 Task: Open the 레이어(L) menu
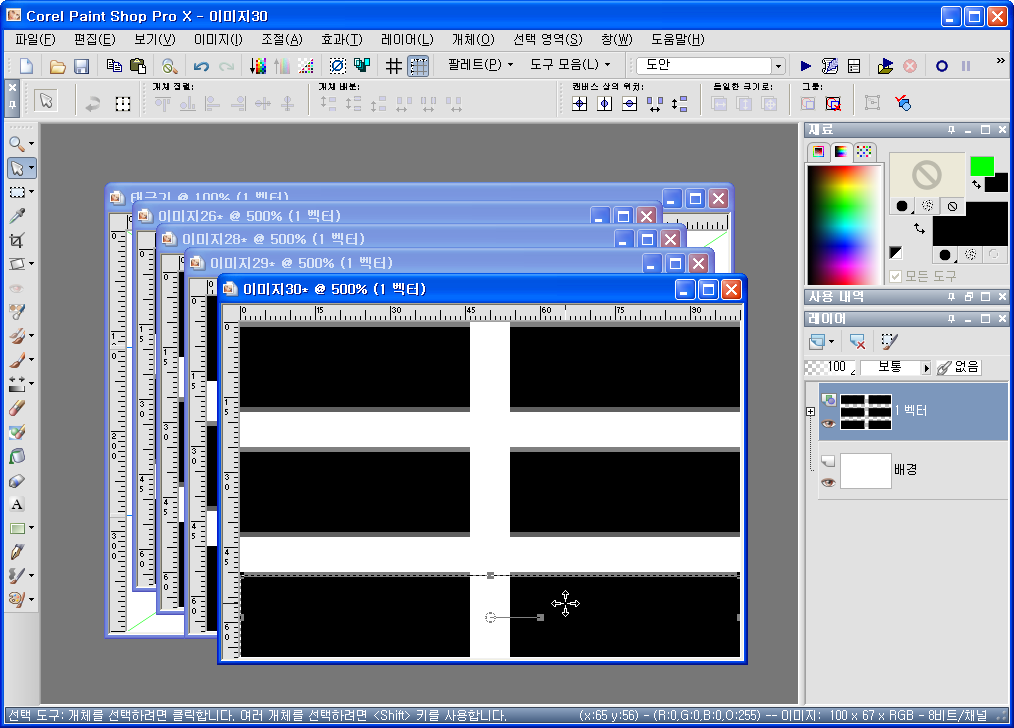(407, 39)
